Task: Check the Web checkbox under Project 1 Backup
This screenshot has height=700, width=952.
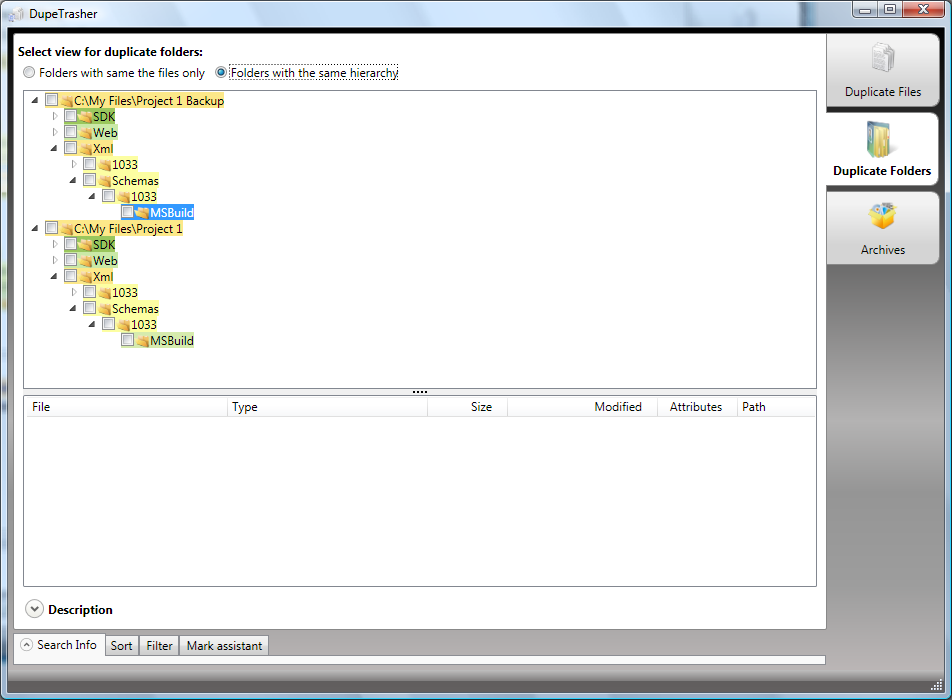Action: [70, 132]
